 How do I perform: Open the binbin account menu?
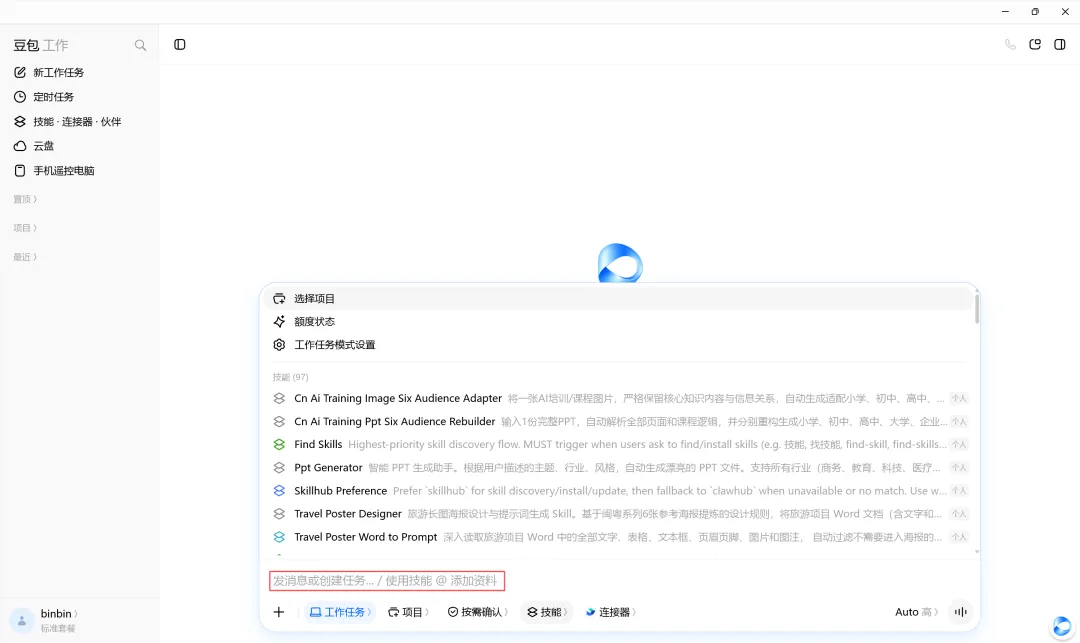tap(59, 614)
